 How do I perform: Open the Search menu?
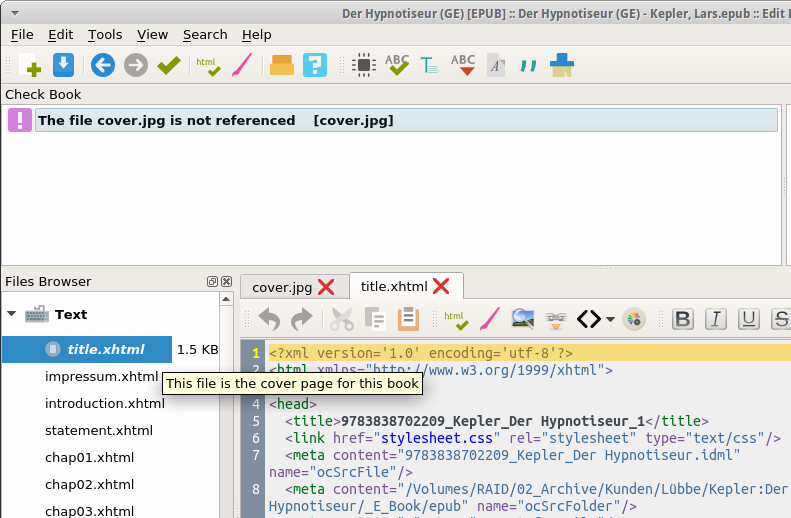tap(205, 35)
